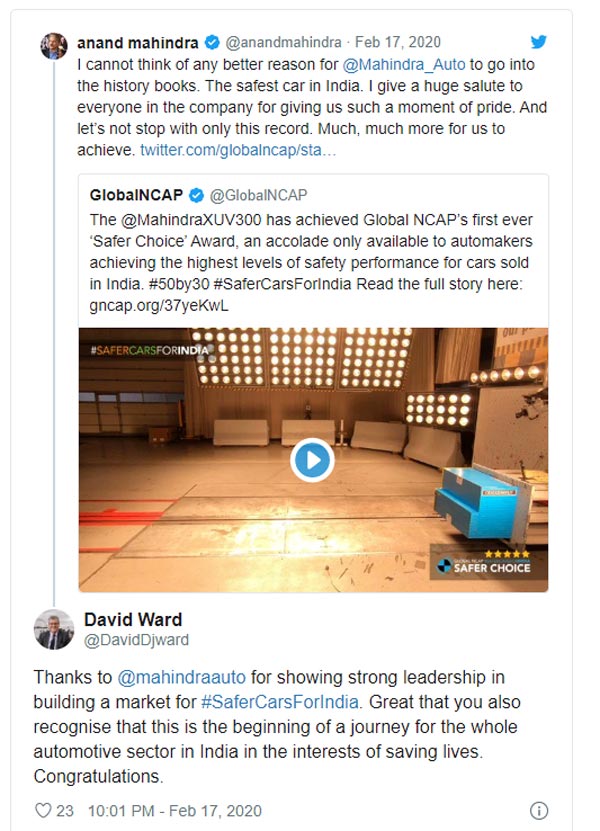Like David Ward's tweet with the heart

tap(43, 810)
